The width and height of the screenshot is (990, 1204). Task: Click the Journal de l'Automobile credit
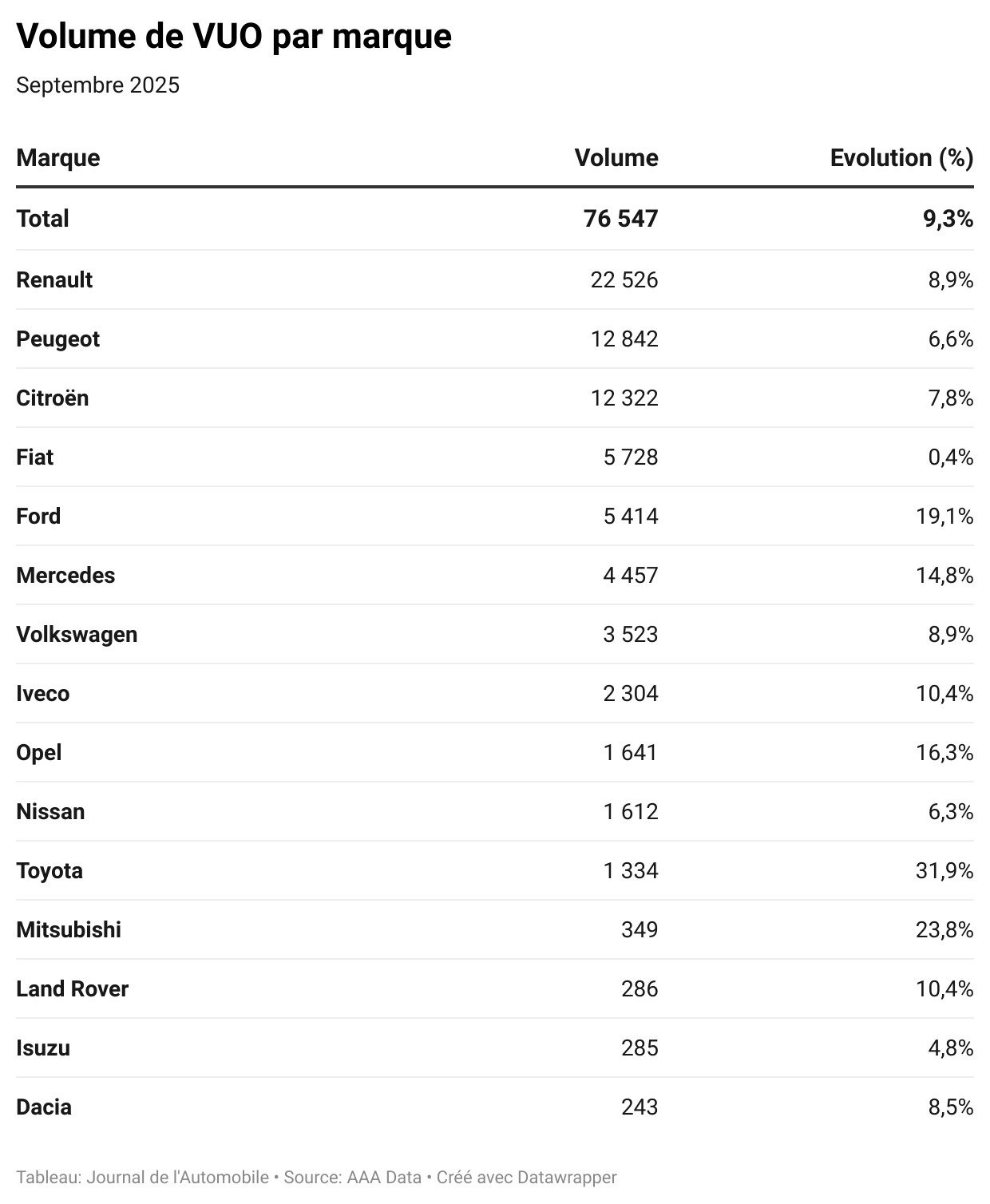tap(177, 1178)
